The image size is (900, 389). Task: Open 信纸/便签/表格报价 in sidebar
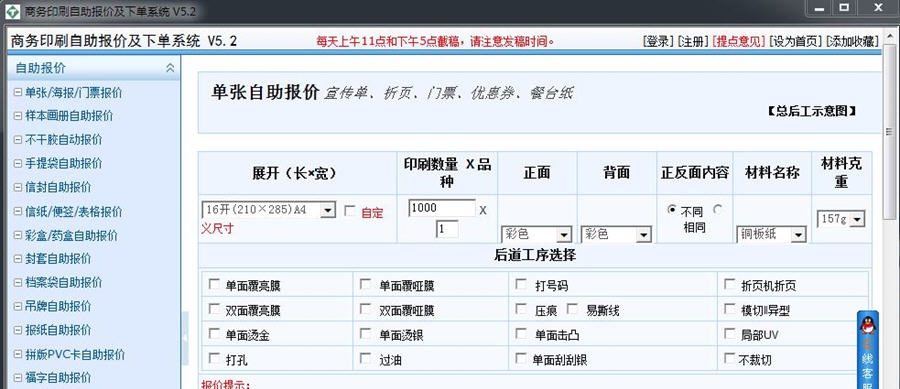(x=73, y=212)
